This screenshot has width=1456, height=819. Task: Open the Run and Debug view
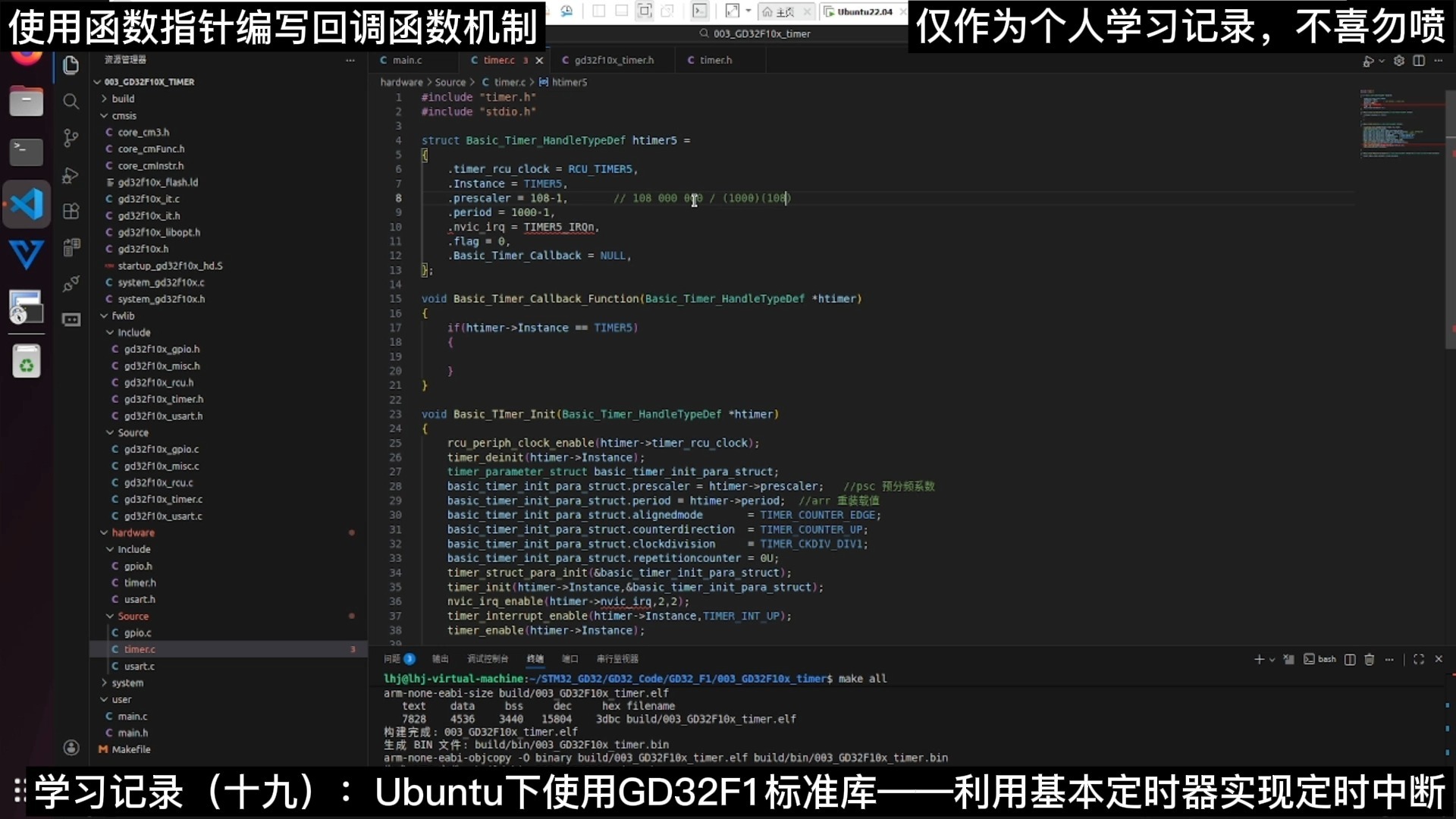pos(71,175)
